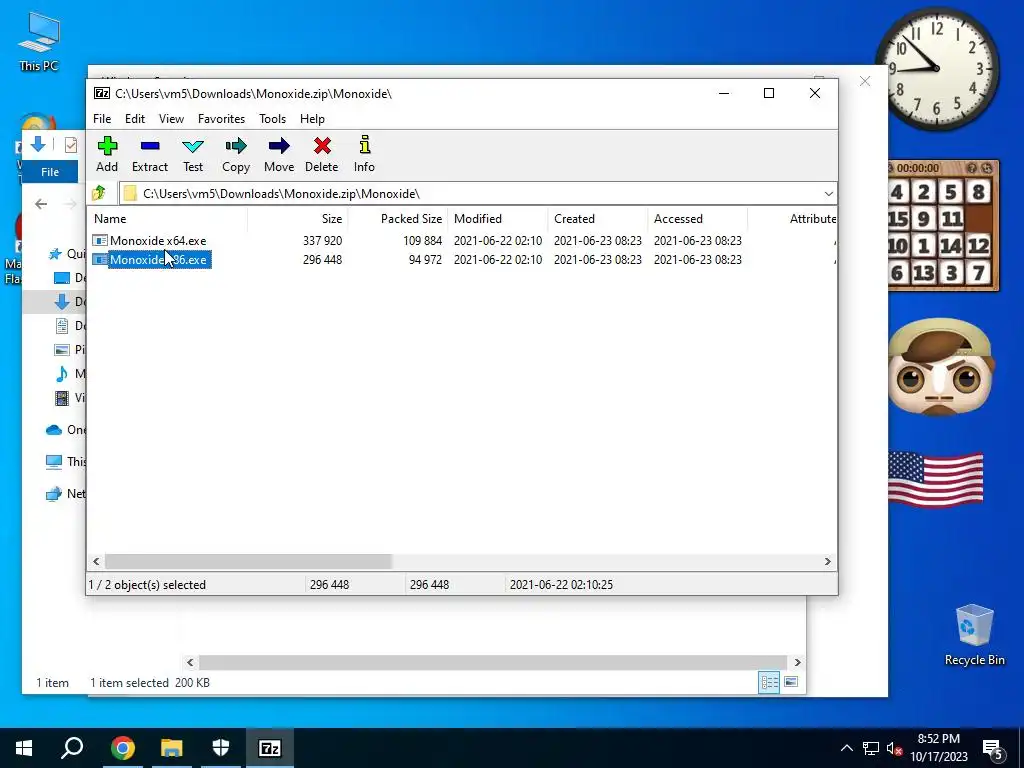Go up one folder level icon
The width and height of the screenshot is (1024, 768).
pyautogui.click(x=99, y=193)
